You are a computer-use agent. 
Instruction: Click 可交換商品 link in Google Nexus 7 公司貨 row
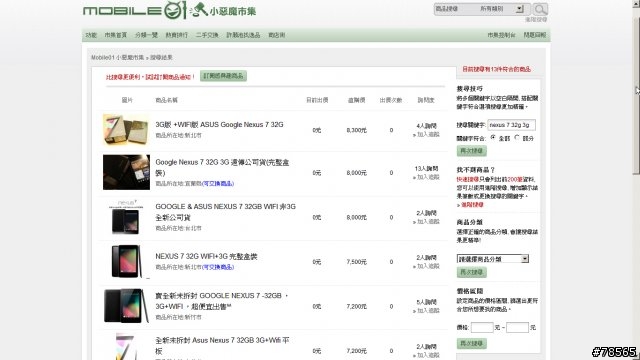click(x=218, y=184)
